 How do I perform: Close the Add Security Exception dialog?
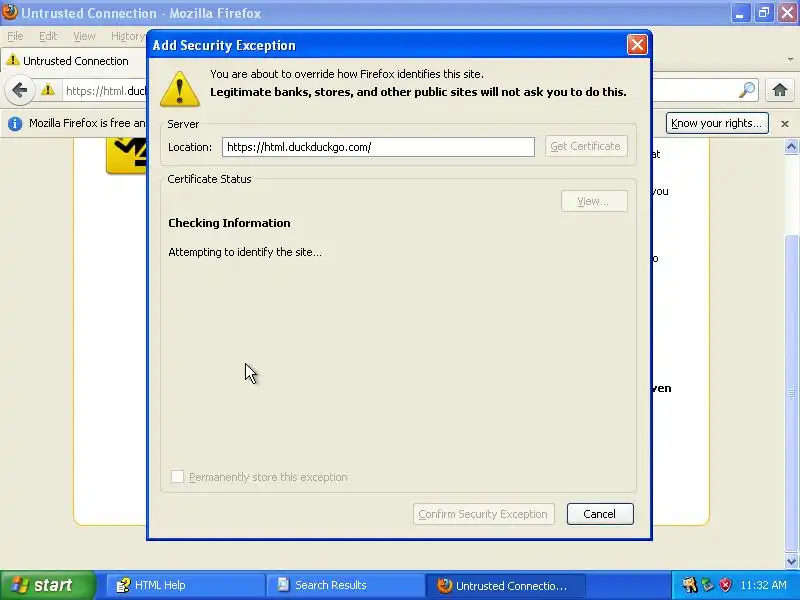tap(637, 45)
